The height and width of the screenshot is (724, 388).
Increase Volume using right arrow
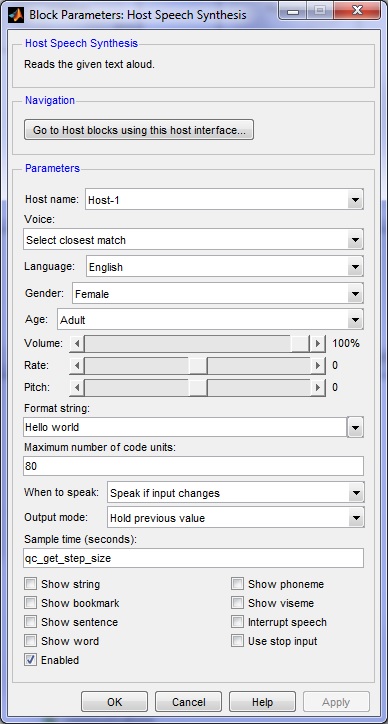point(317,344)
